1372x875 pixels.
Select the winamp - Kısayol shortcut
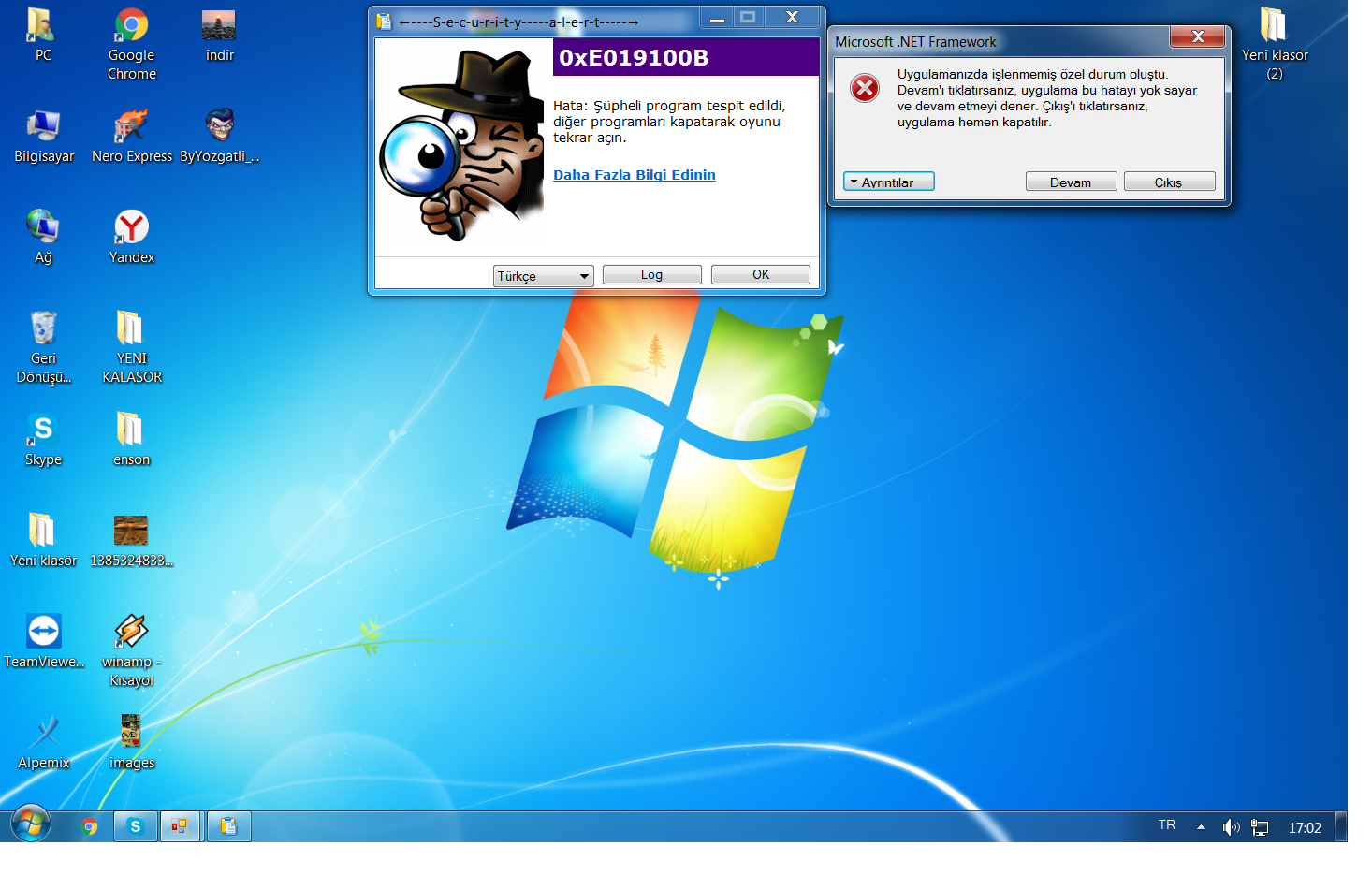[x=131, y=650]
